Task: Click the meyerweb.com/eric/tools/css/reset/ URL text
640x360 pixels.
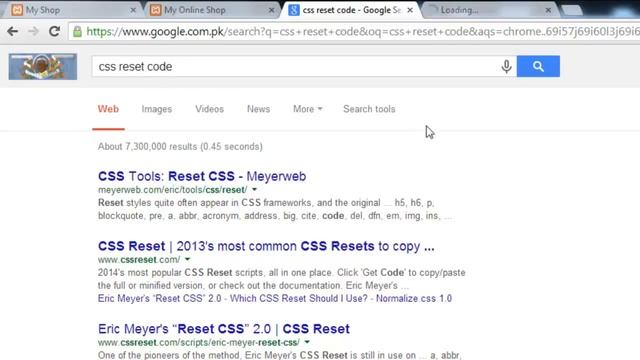Action: [x=172, y=190]
